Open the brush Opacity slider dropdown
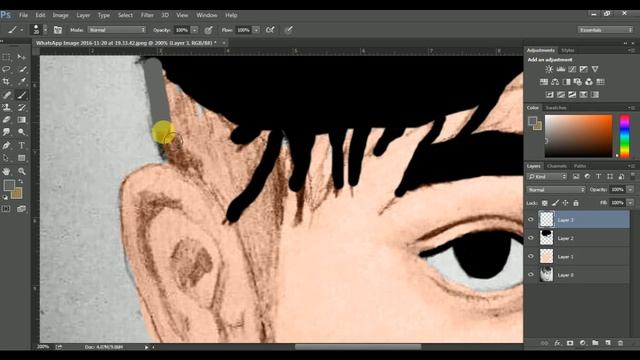This screenshot has height=360, width=640. 195,30
